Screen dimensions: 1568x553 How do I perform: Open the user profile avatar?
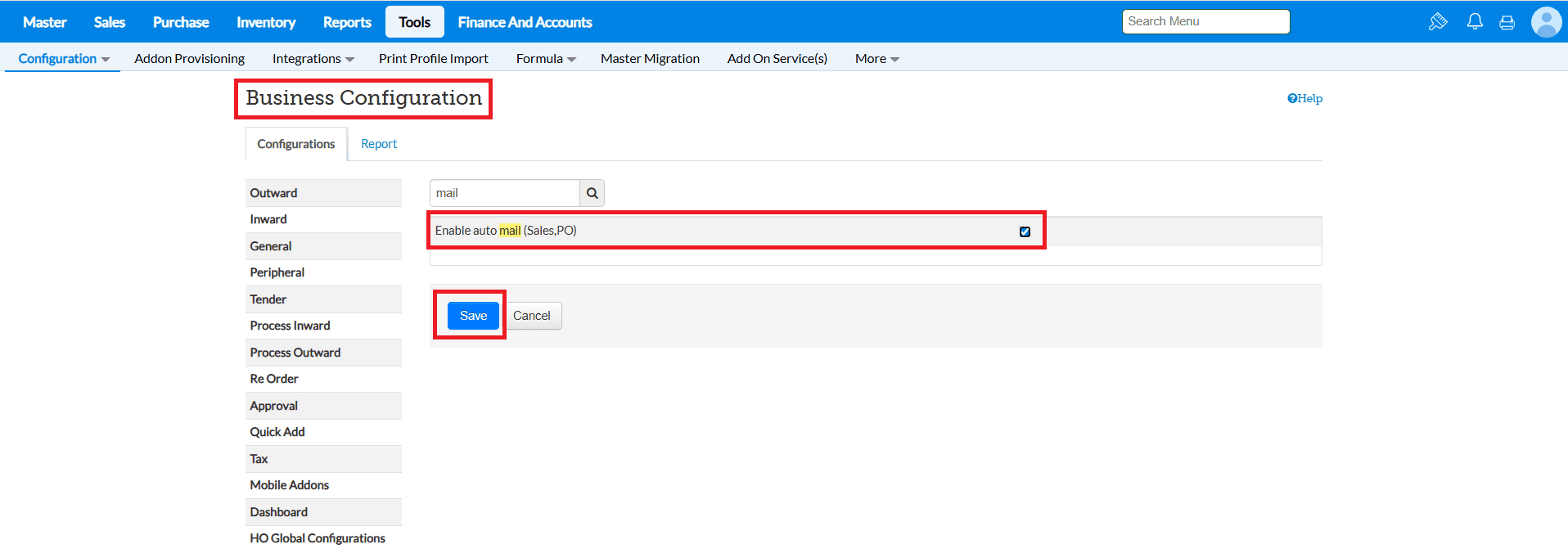pyautogui.click(x=1546, y=22)
